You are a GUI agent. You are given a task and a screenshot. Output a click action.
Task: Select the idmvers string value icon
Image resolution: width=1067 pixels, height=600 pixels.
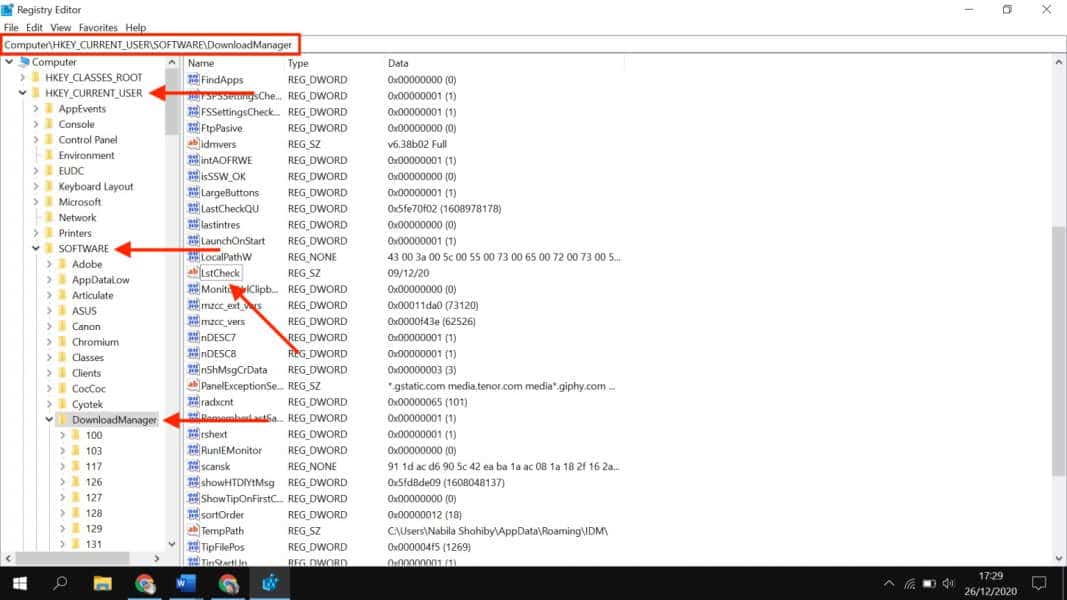tap(193, 144)
